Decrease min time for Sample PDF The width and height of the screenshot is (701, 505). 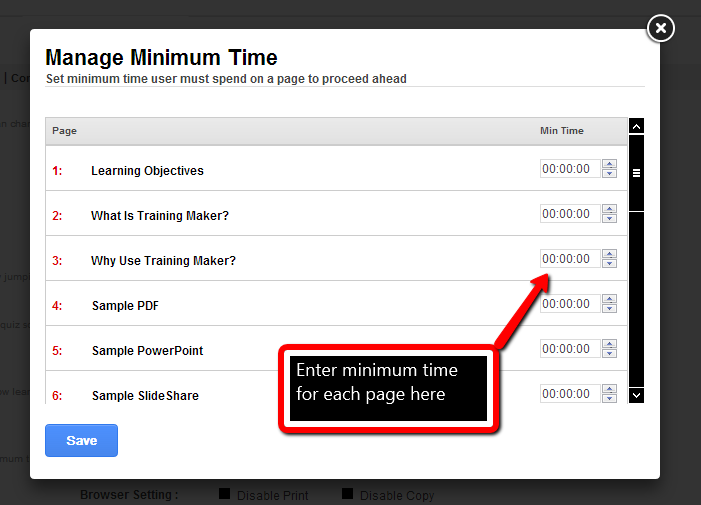[x=610, y=309]
